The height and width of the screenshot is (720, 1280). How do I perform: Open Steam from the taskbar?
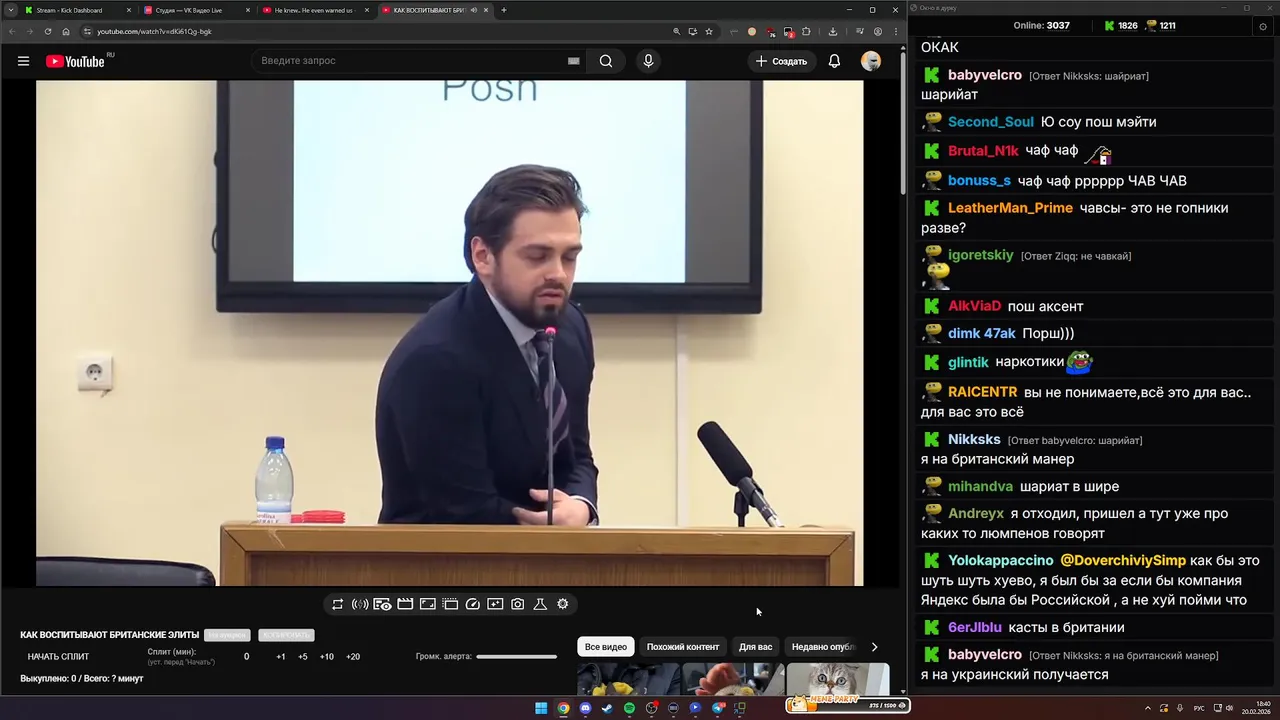tap(607, 708)
